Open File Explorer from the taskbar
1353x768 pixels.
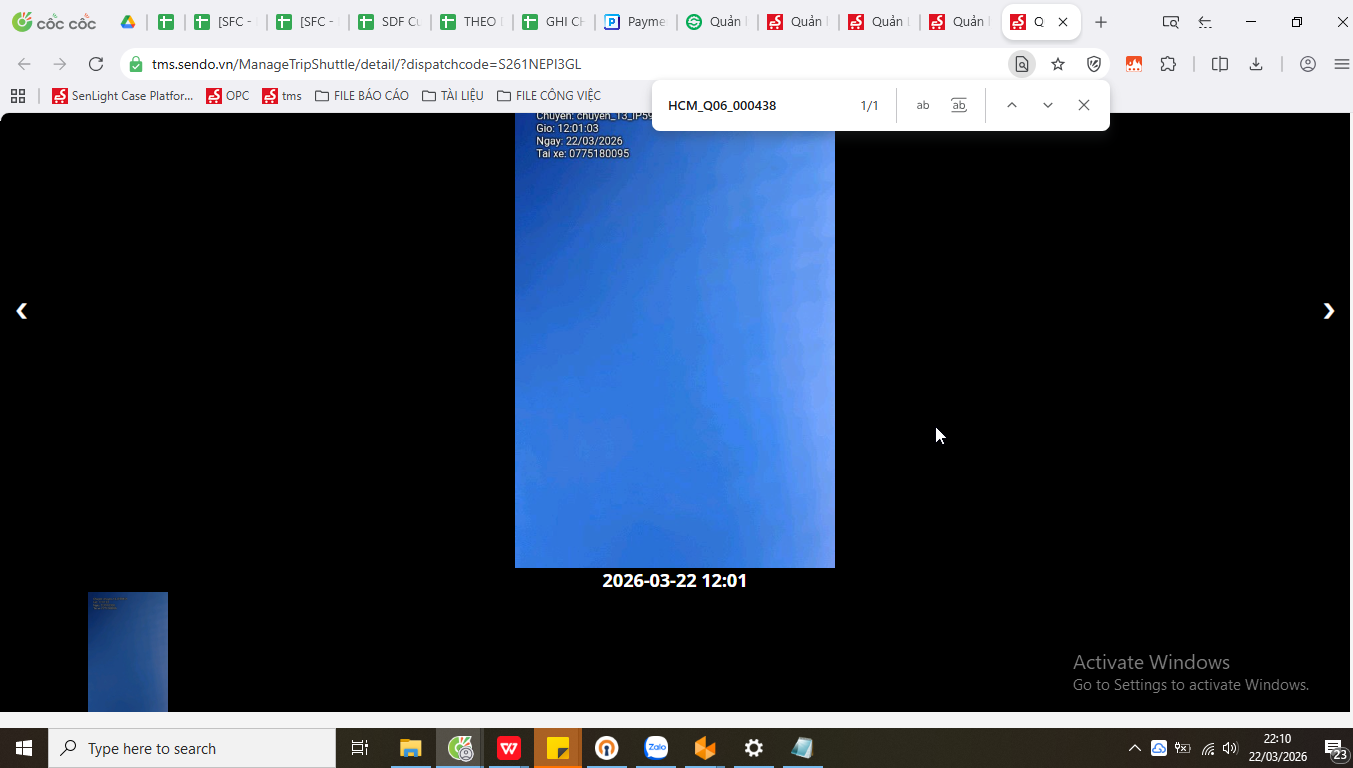[411, 748]
